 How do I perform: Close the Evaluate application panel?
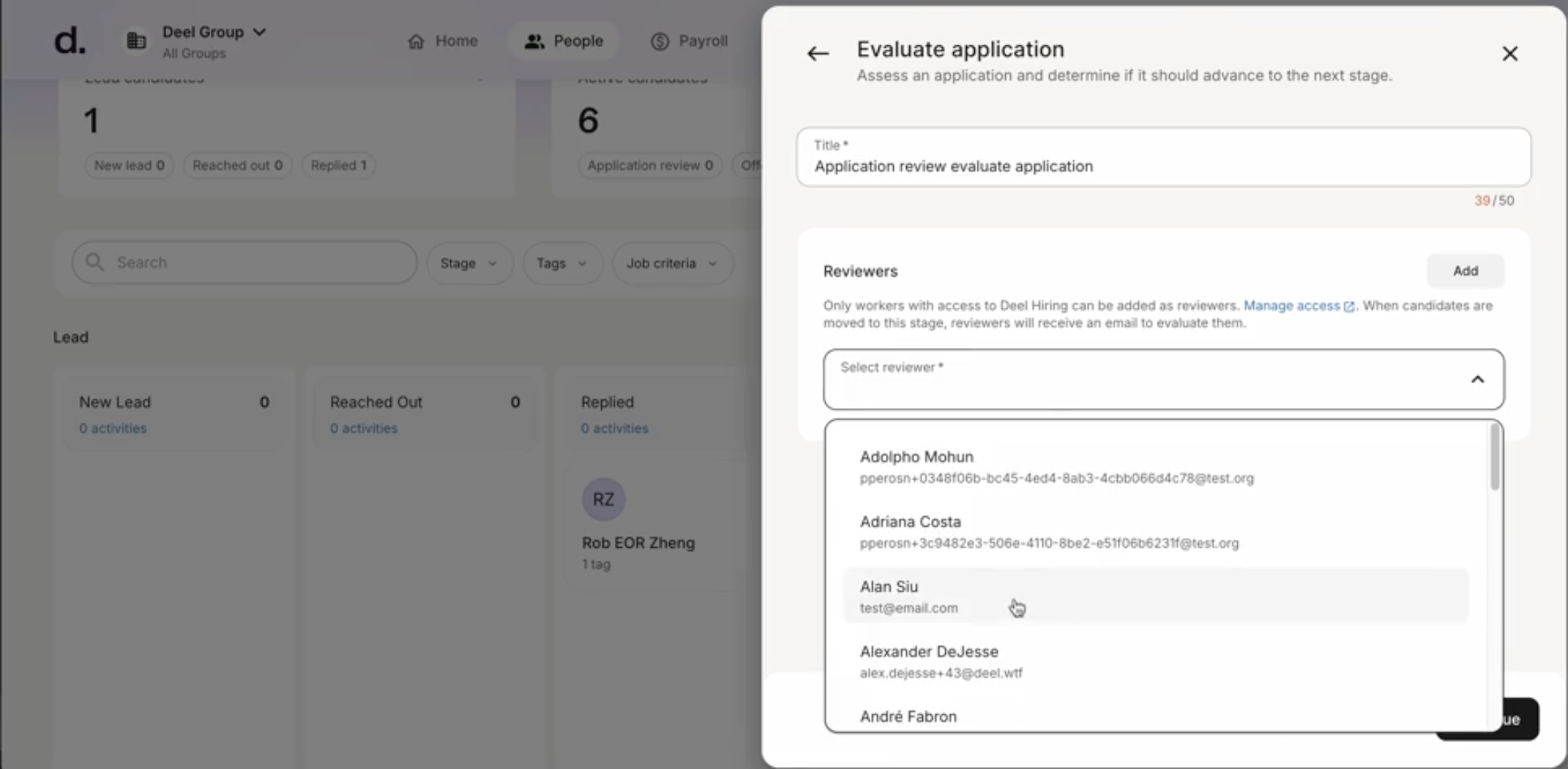(1509, 53)
